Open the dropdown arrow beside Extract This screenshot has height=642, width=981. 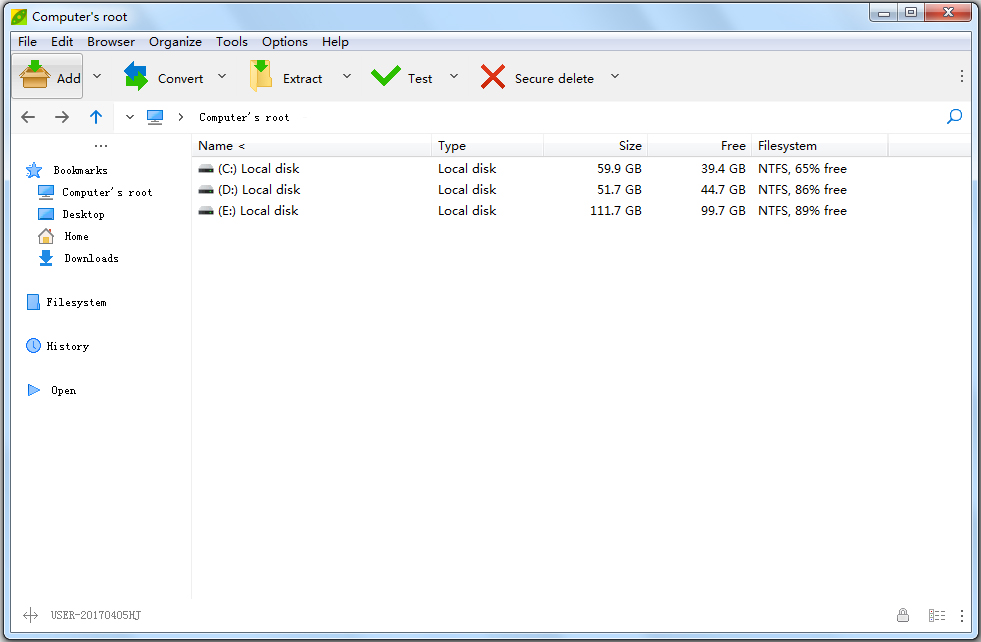[346, 77]
